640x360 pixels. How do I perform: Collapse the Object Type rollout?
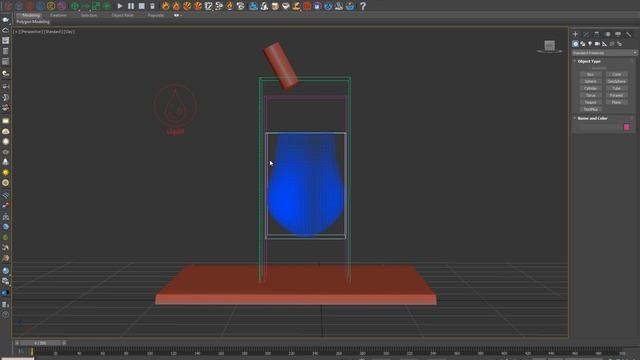tap(589, 61)
